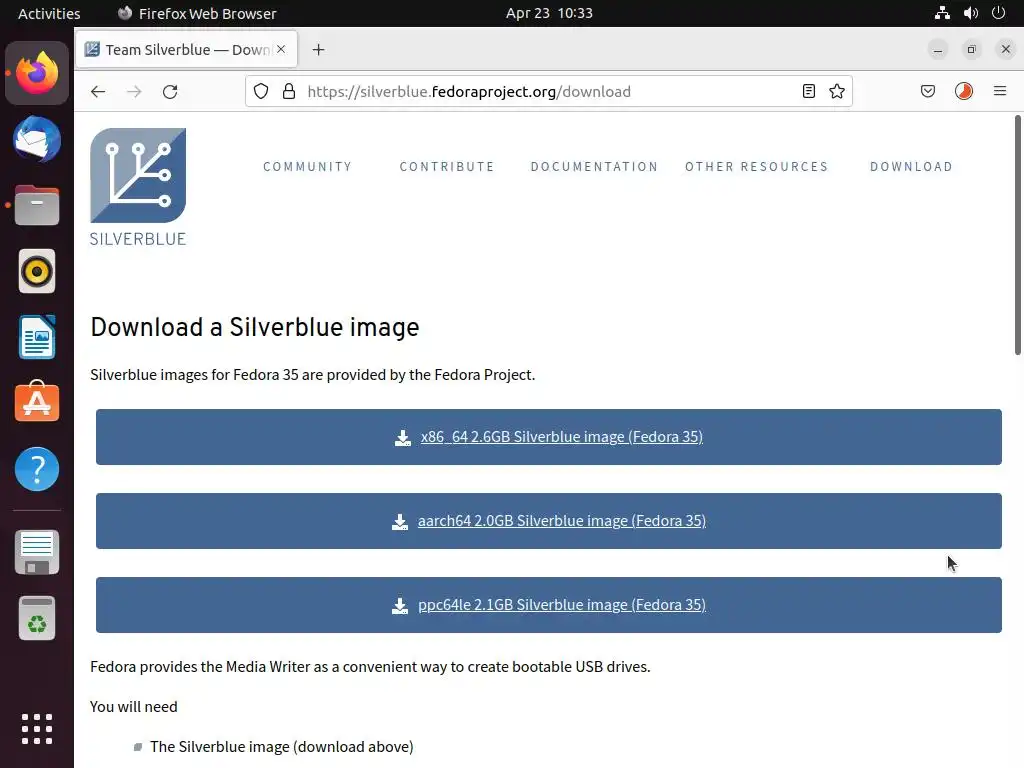Show all applications grid
1024x768 pixels.
tap(37, 729)
